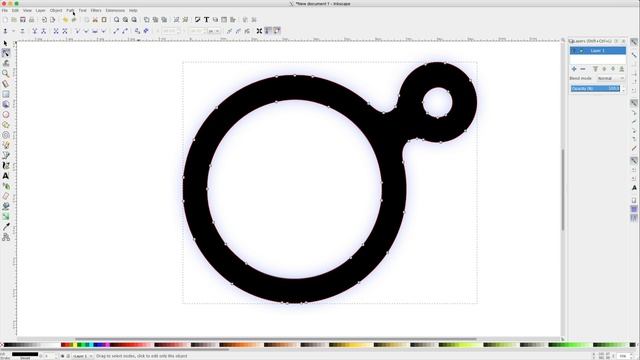Select the Selector arrow tool

coord(5,43)
